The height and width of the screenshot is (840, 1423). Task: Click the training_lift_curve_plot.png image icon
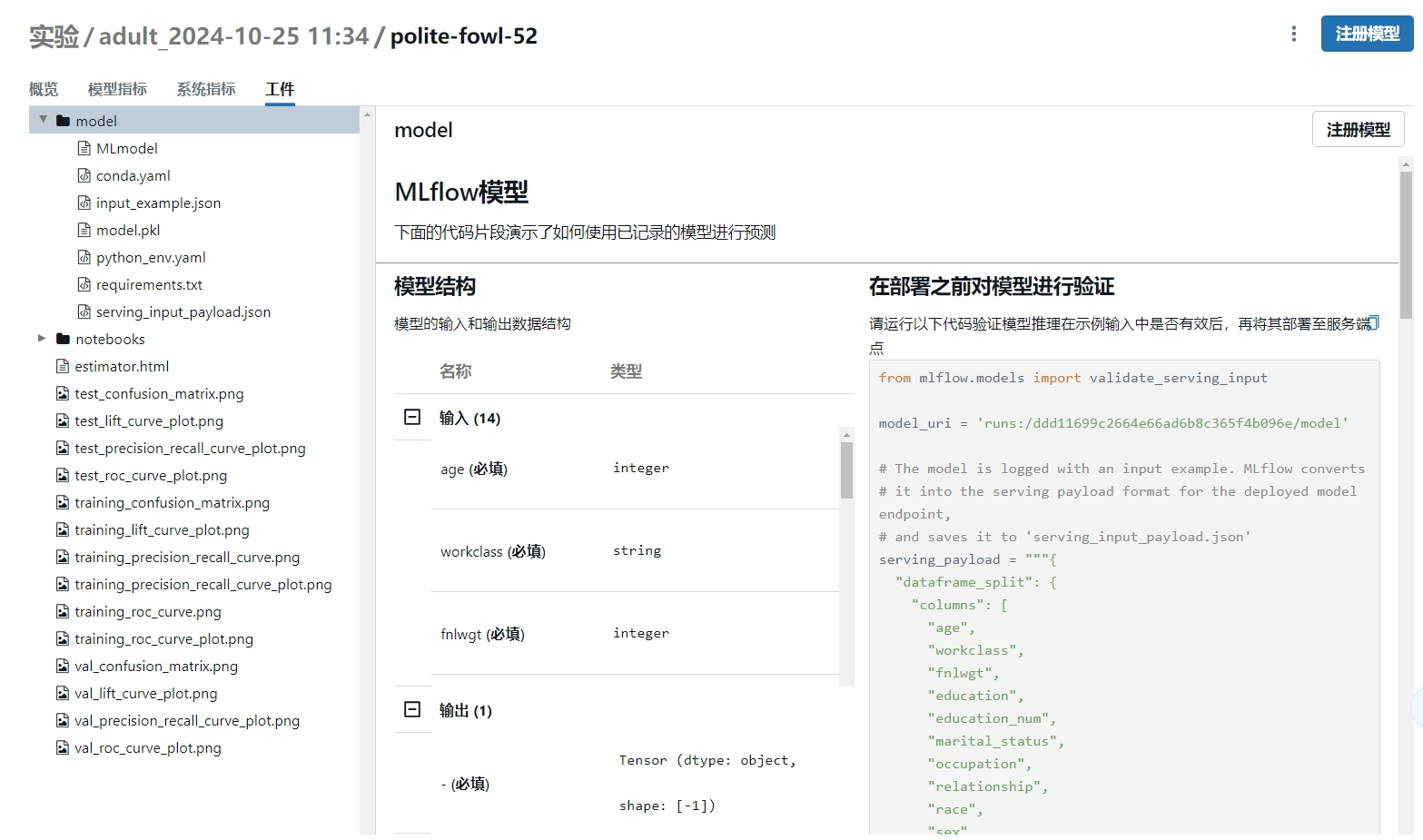click(63, 529)
